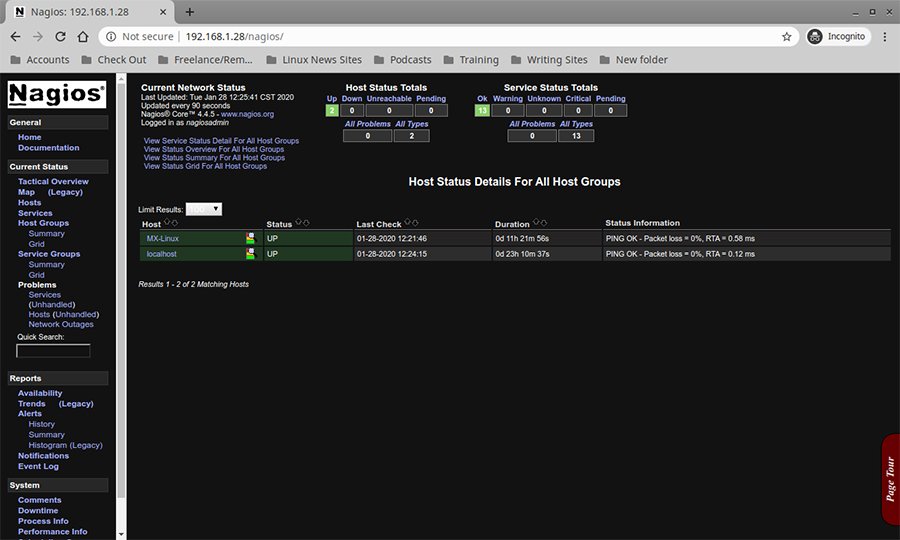
Task: Click the Quick Search input field
Action: pyautogui.click(x=53, y=351)
